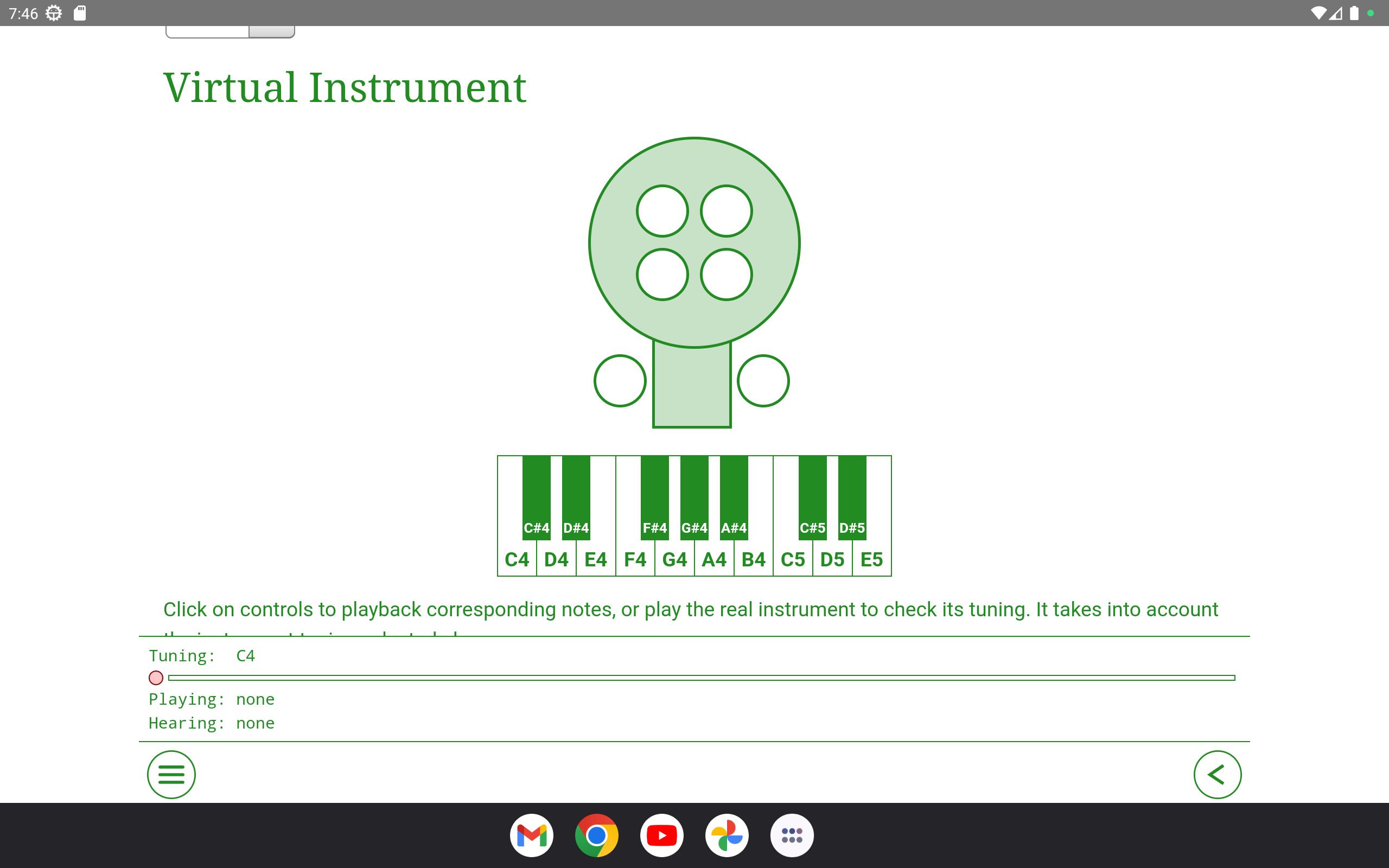
Task: Open Google Photos from the taskbar
Action: tap(727, 835)
